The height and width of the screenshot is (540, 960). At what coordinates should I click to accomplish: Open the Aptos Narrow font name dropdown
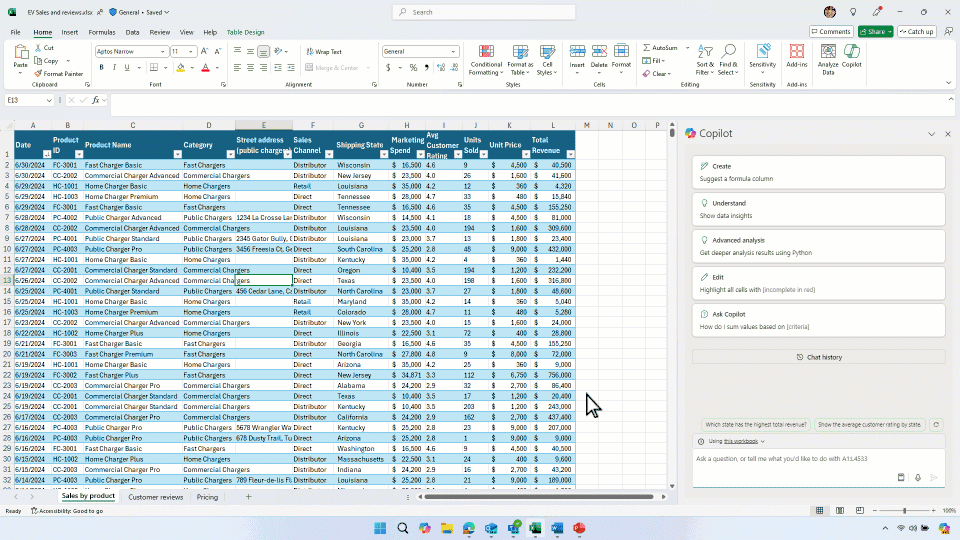tap(162, 51)
